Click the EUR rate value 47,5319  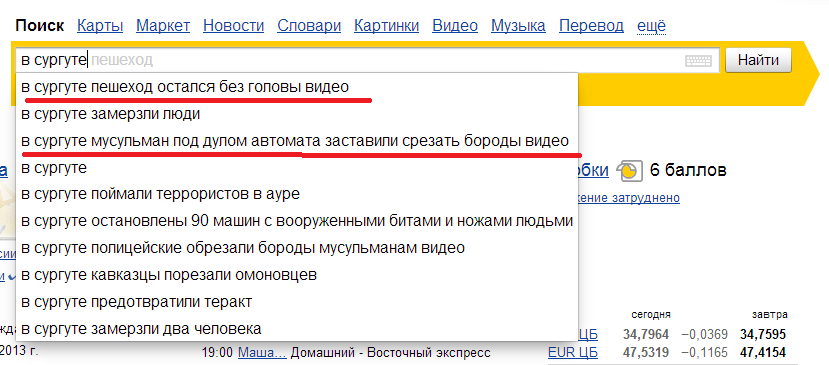(646, 352)
